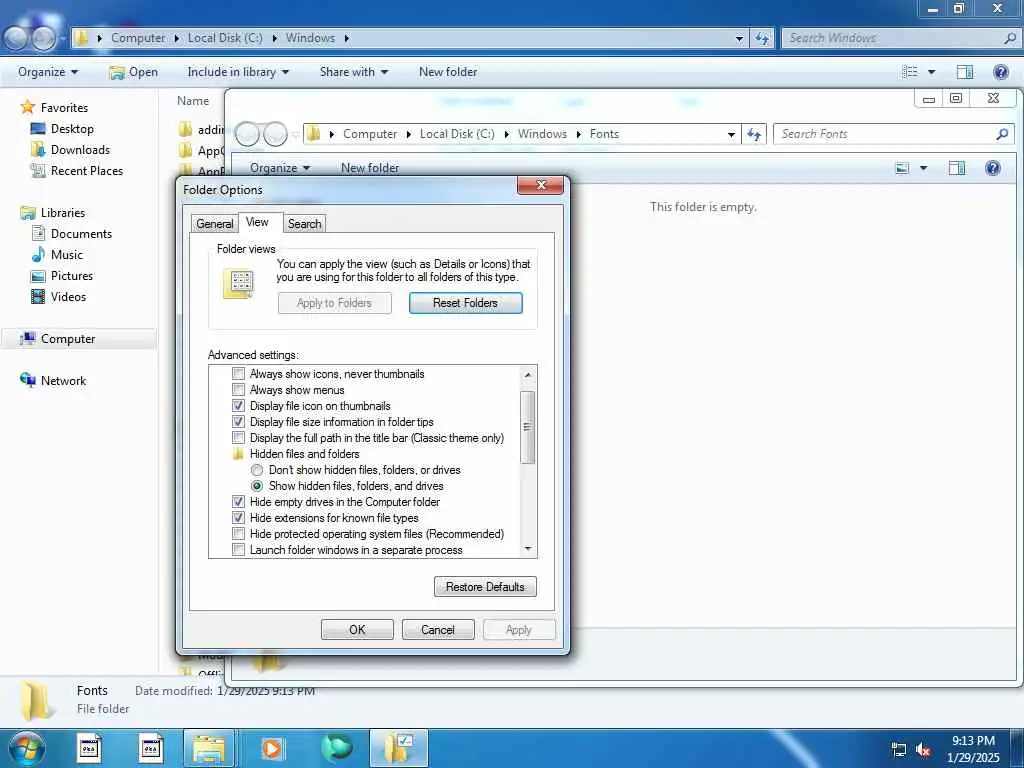Click Advanced settings scroll up arrow
This screenshot has width=1024, height=768.
[528, 375]
